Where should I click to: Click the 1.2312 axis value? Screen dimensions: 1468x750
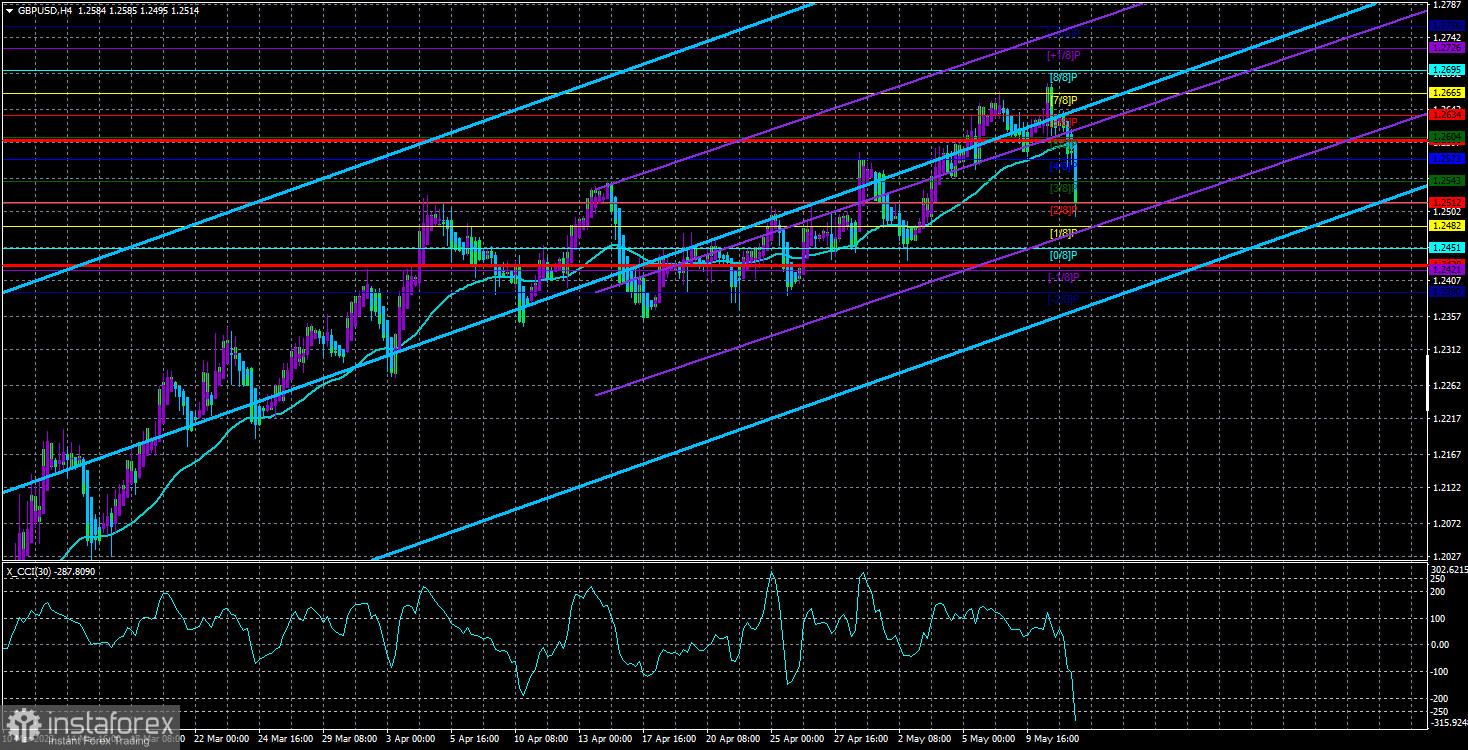click(x=1448, y=350)
